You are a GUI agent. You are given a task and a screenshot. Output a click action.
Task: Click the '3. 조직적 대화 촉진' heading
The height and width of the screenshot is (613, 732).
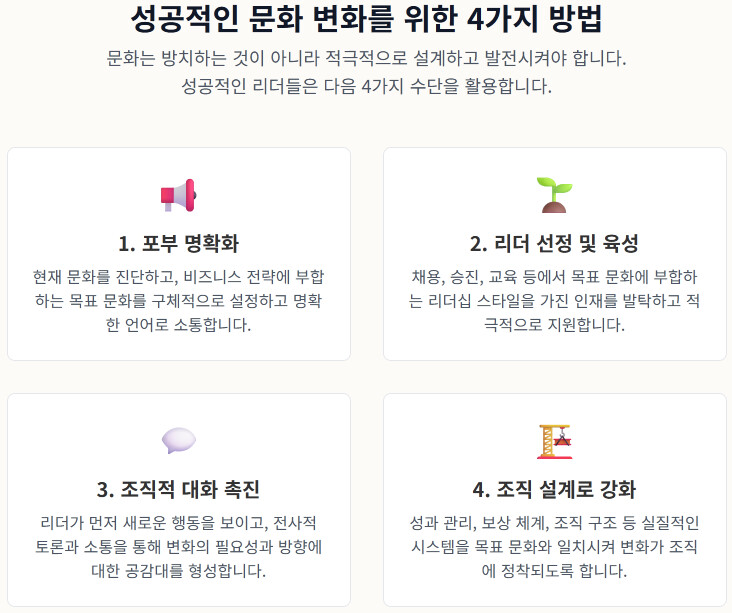[178, 490]
